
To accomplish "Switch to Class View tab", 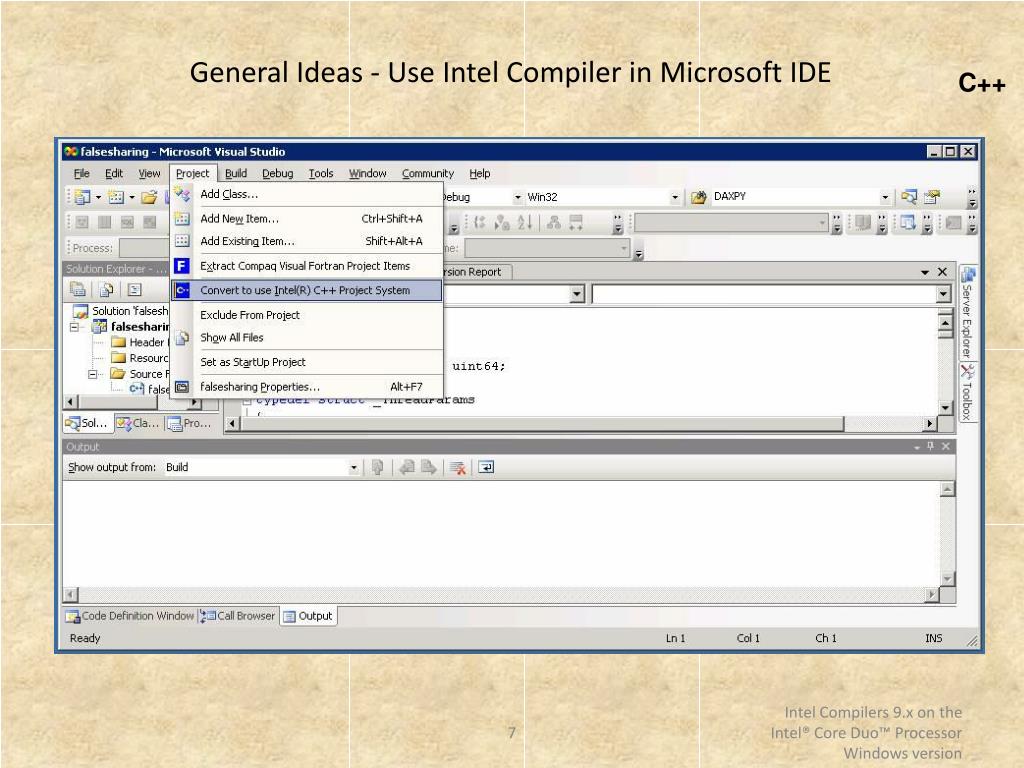I will pyautogui.click(x=138, y=423).
